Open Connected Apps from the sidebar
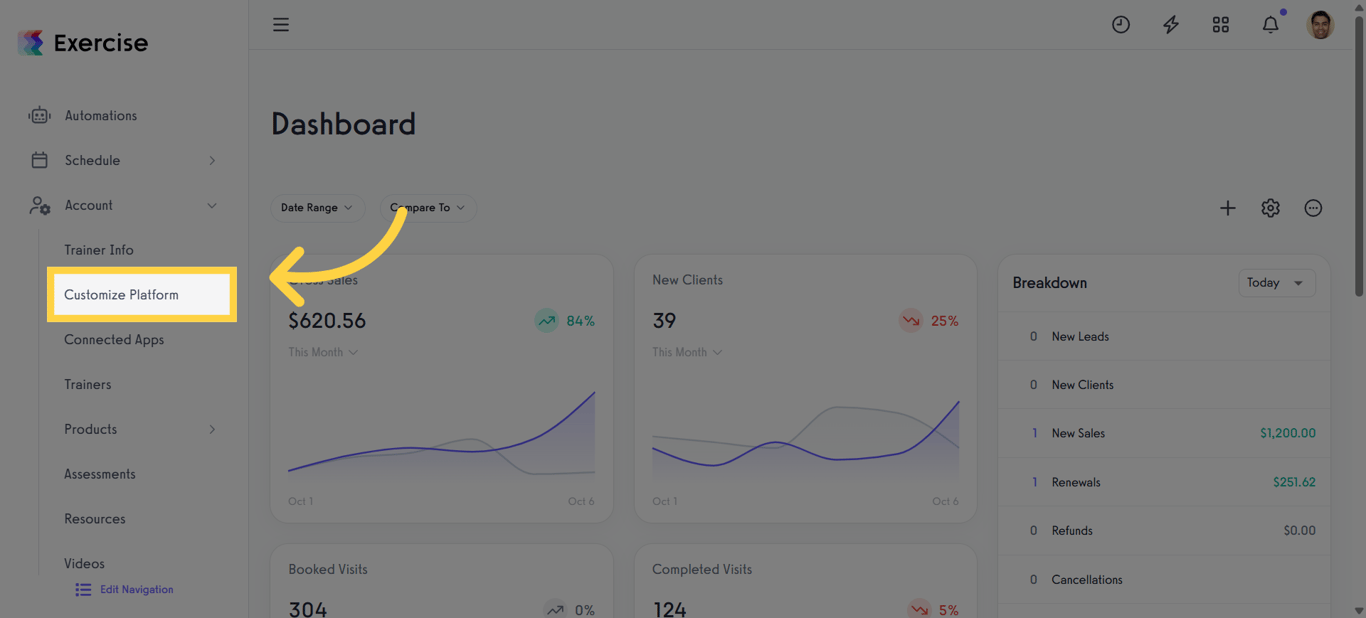 [x=114, y=339]
